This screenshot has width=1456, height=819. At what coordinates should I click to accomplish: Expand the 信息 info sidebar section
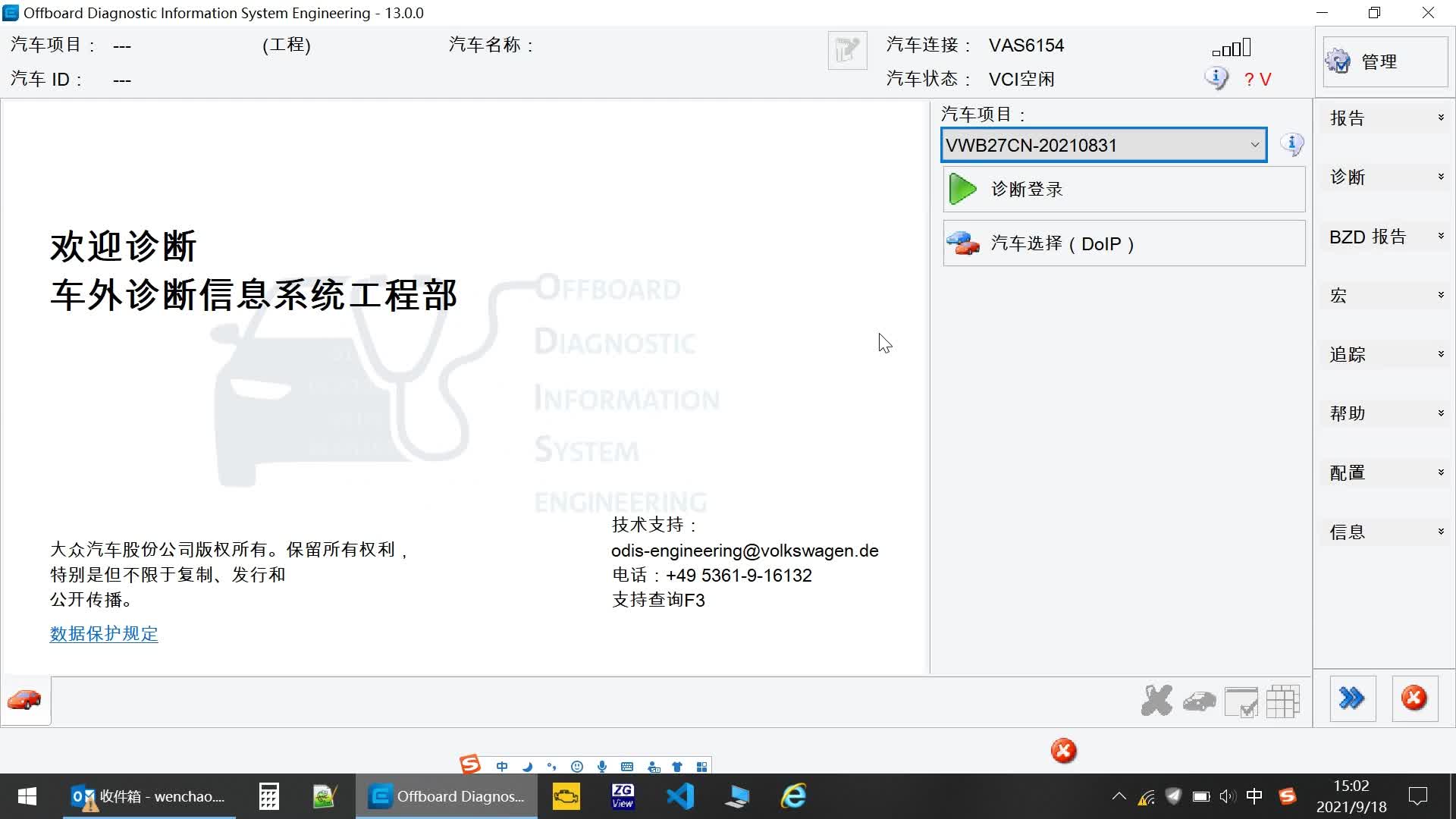tap(1386, 532)
